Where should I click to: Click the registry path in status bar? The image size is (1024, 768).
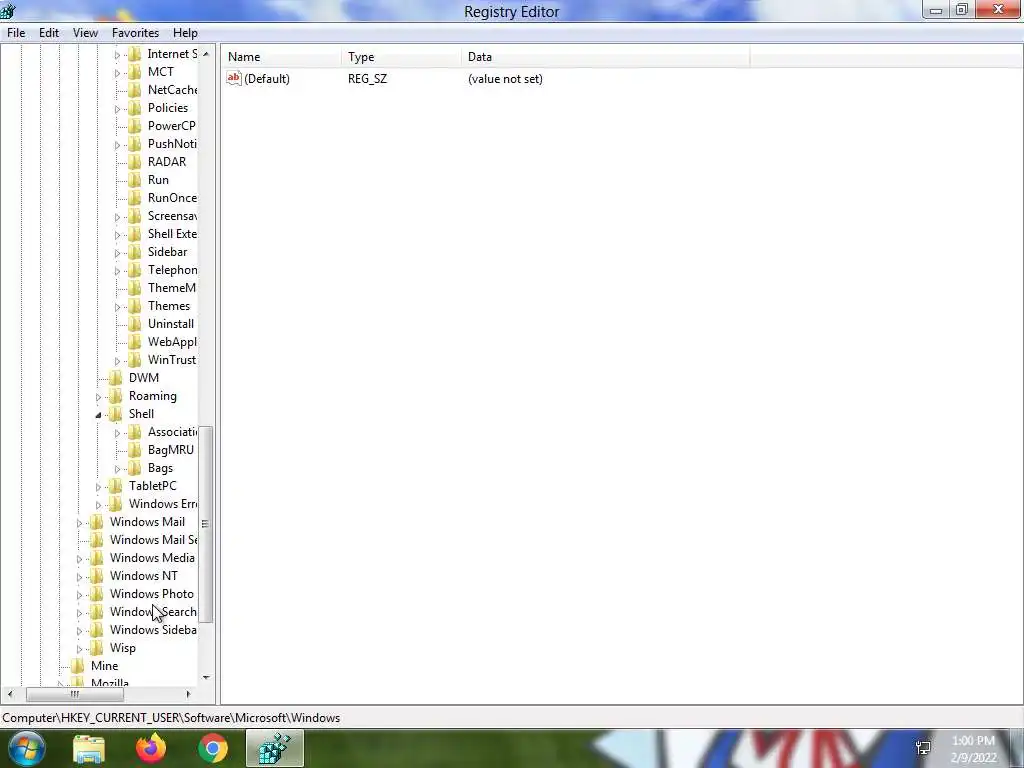click(x=171, y=718)
